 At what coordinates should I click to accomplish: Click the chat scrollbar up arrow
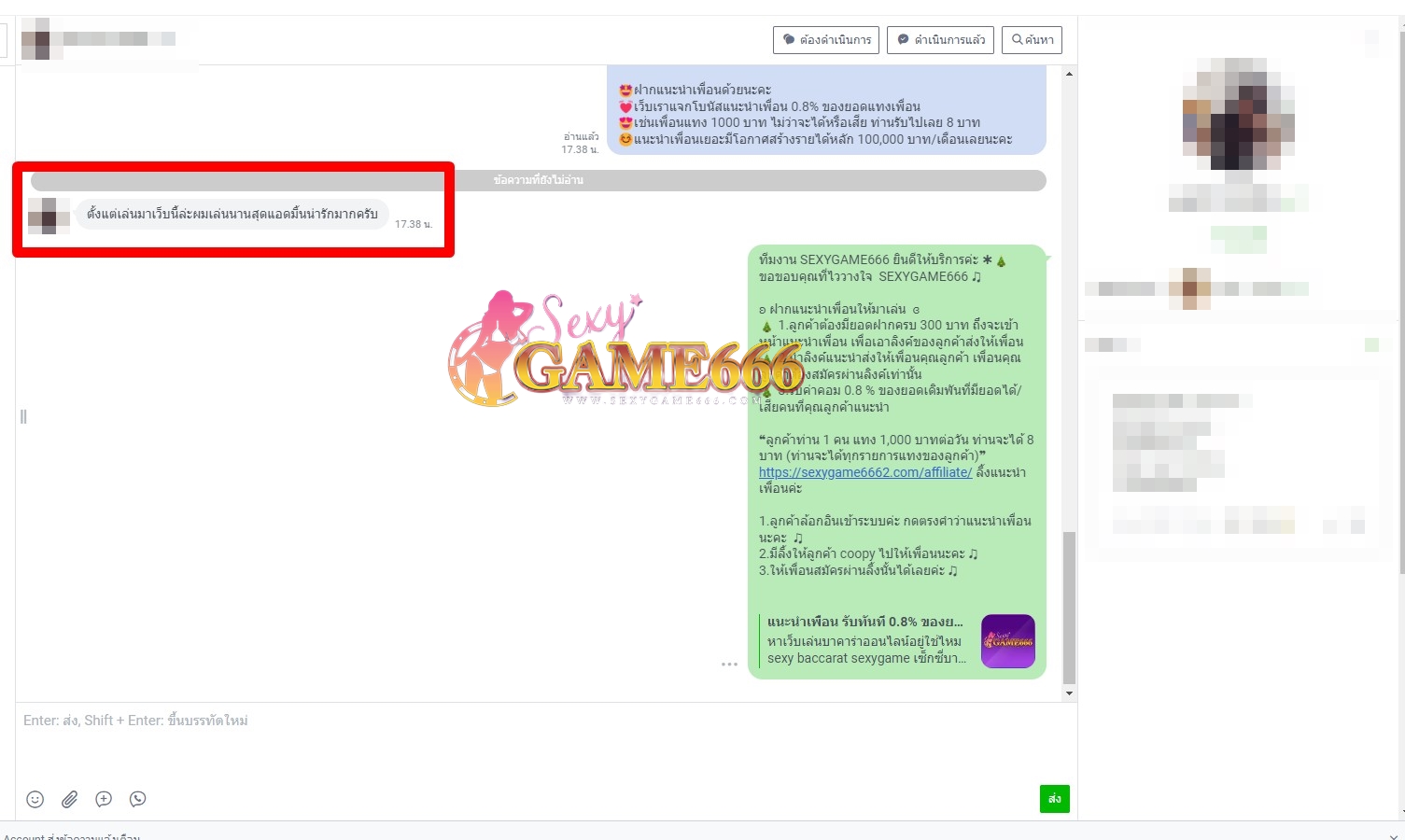click(1069, 74)
